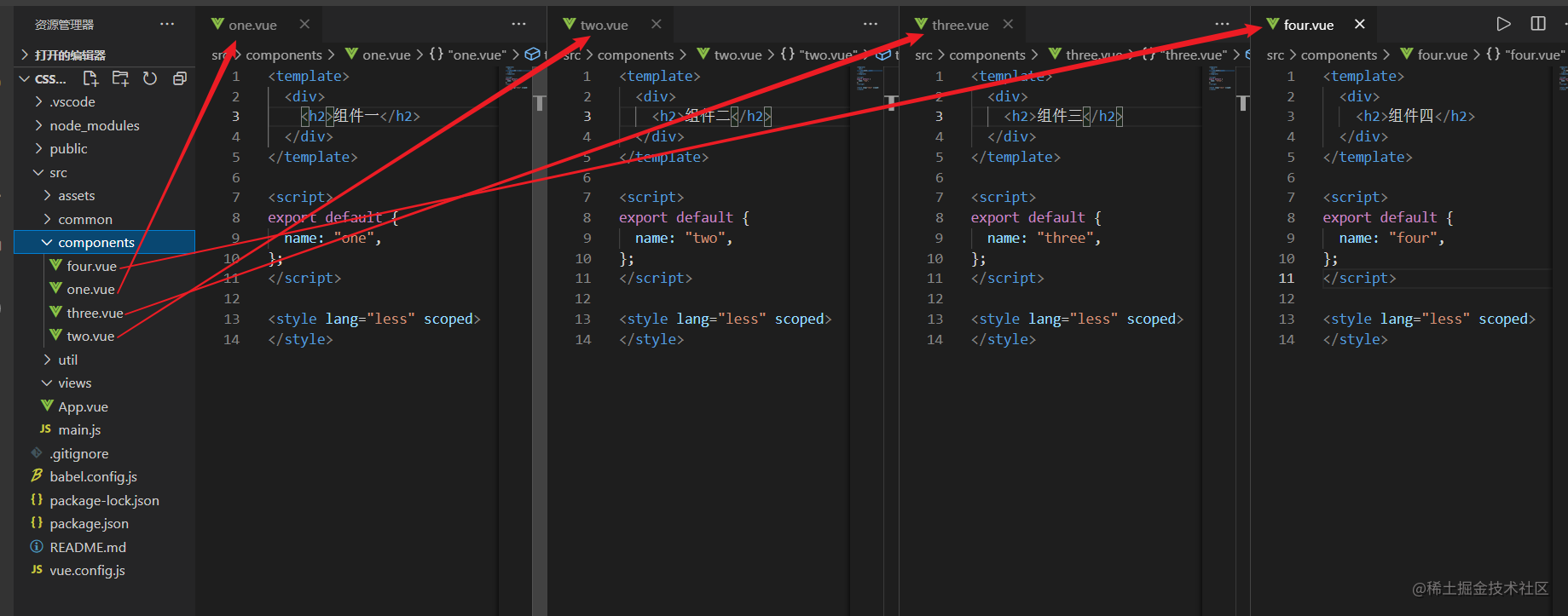
Task: Close the three.vue tab
Action: pos(1008,24)
